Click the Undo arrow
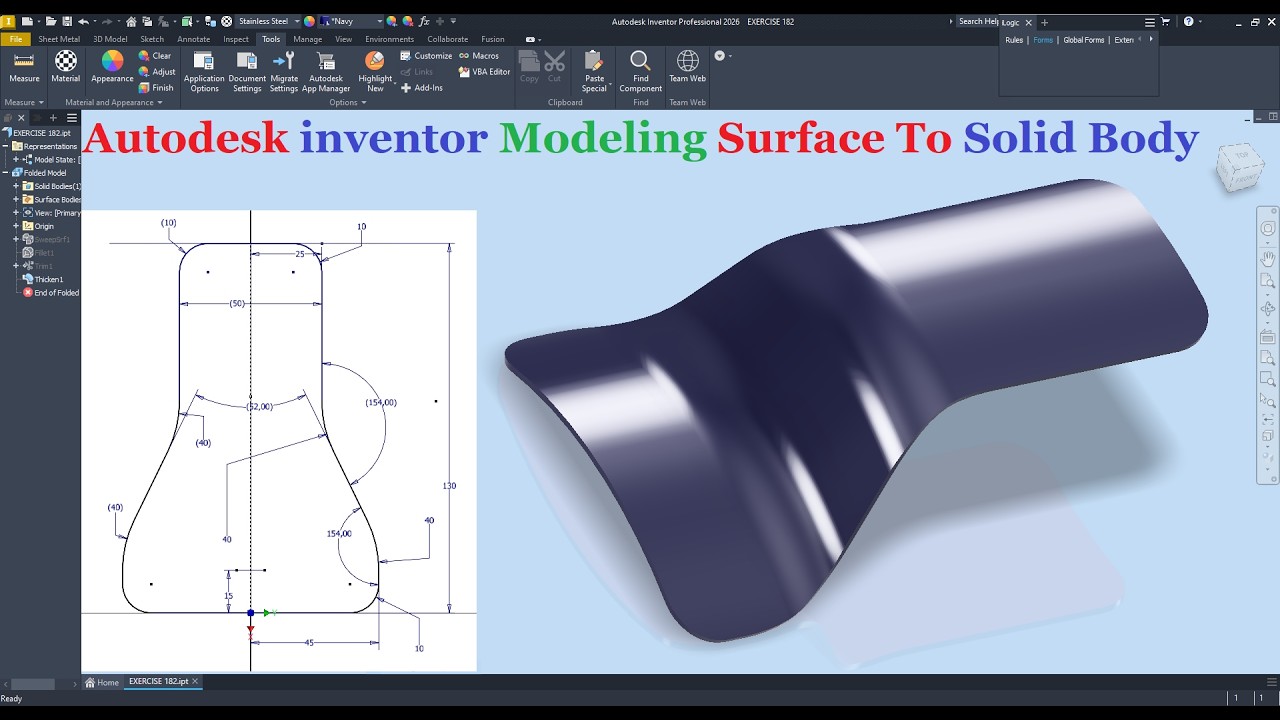1280x720 pixels. 83,21
